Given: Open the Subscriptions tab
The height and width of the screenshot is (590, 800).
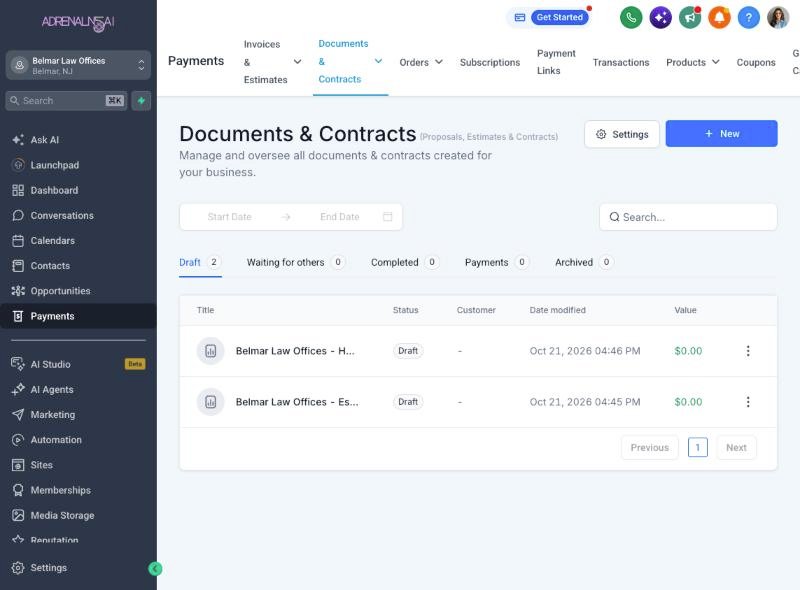Looking at the screenshot, I should coord(490,62).
